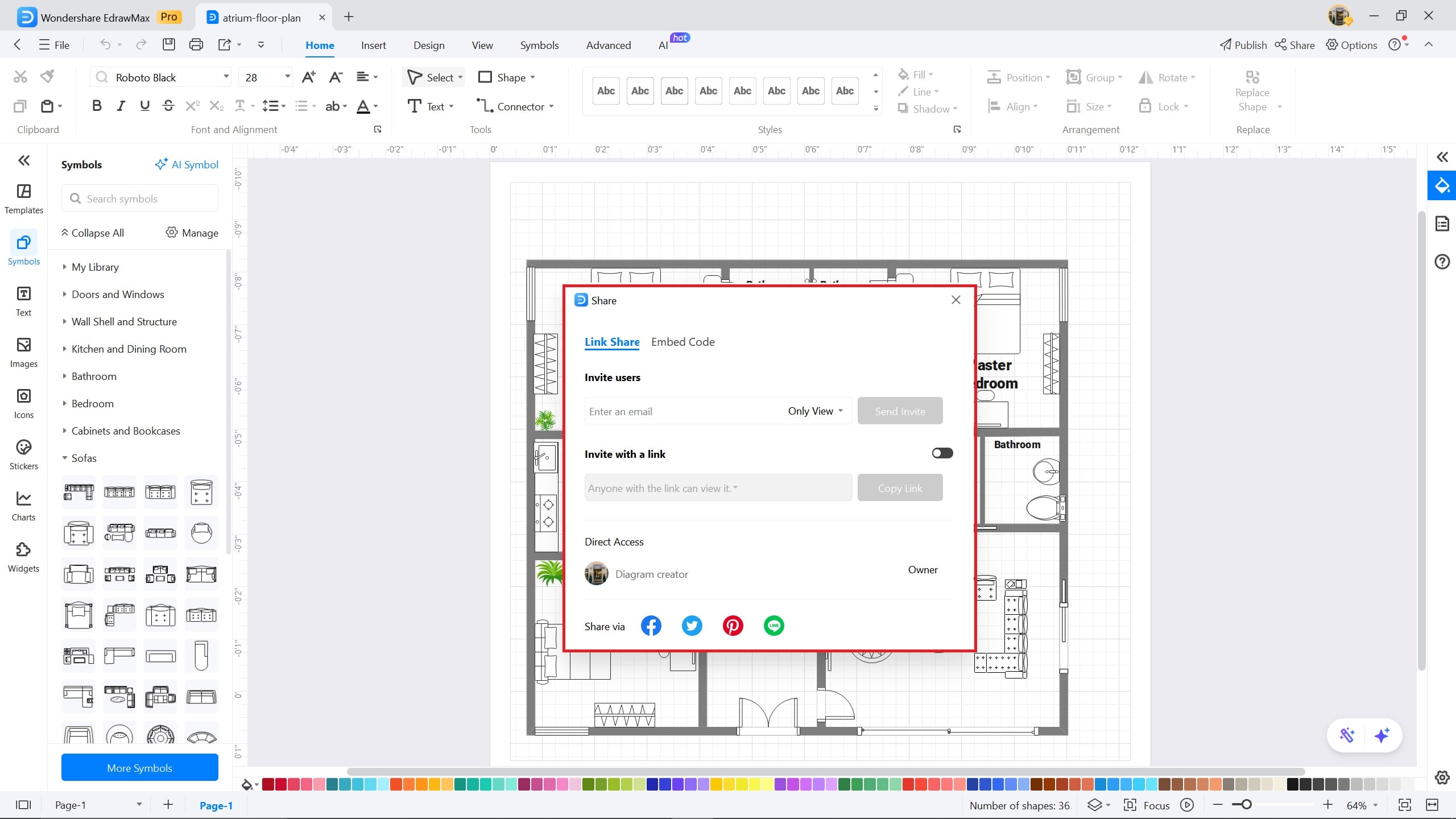
Task: Open the Only View permission dropdown
Action: coord(814,411)
